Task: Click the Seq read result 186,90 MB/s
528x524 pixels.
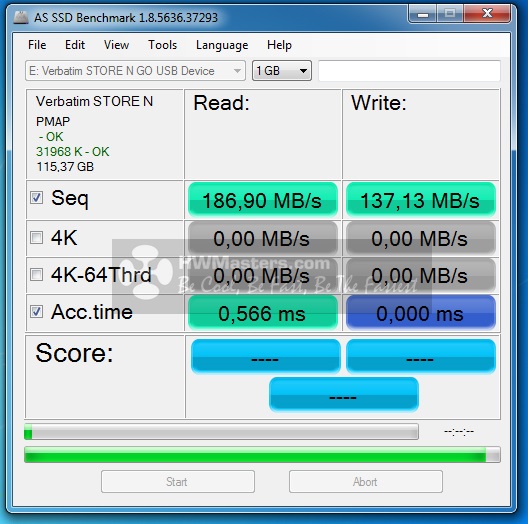Action: pos(263,200)
